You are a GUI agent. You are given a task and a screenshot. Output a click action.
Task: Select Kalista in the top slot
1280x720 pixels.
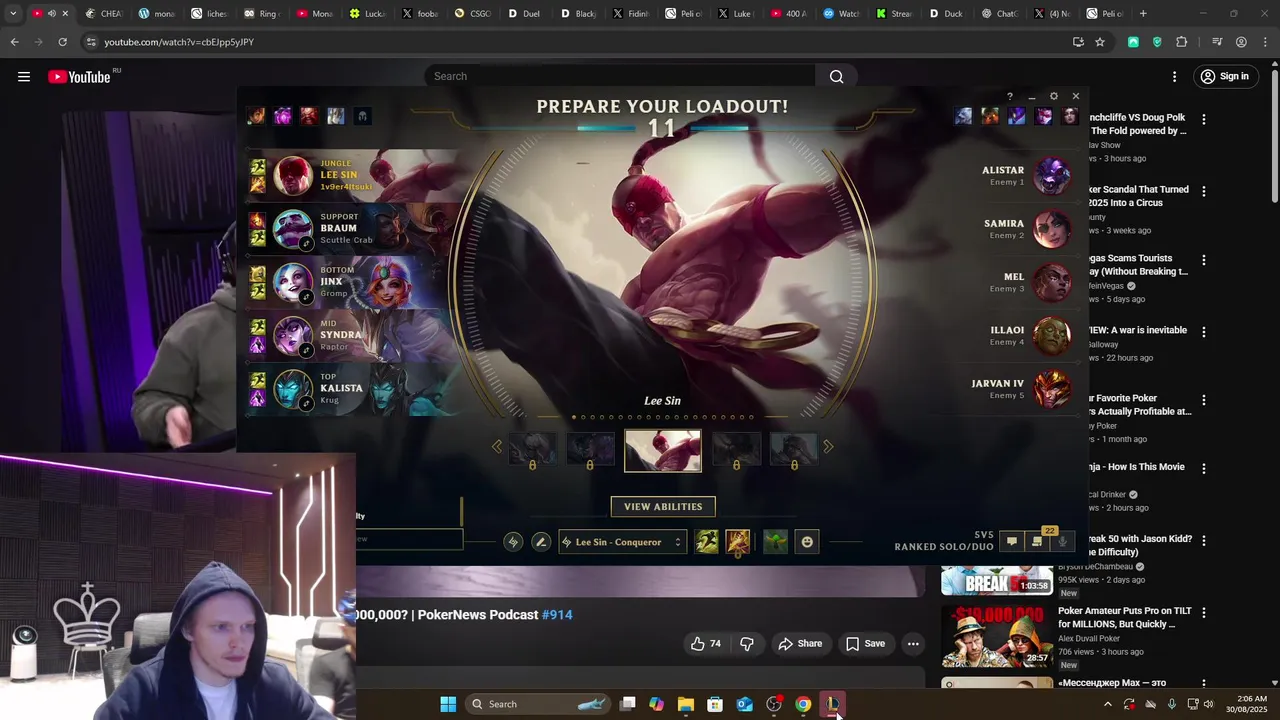(293, 389)
